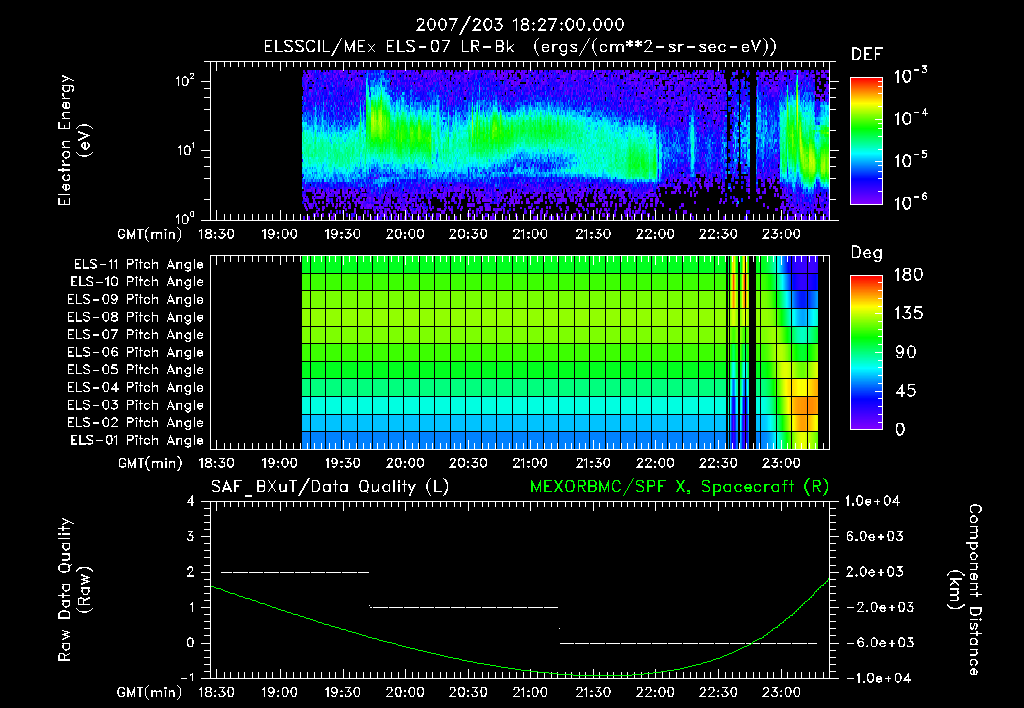Click the ELS-03 Pitch Angle row label
1024x708 pixels.
135,406
